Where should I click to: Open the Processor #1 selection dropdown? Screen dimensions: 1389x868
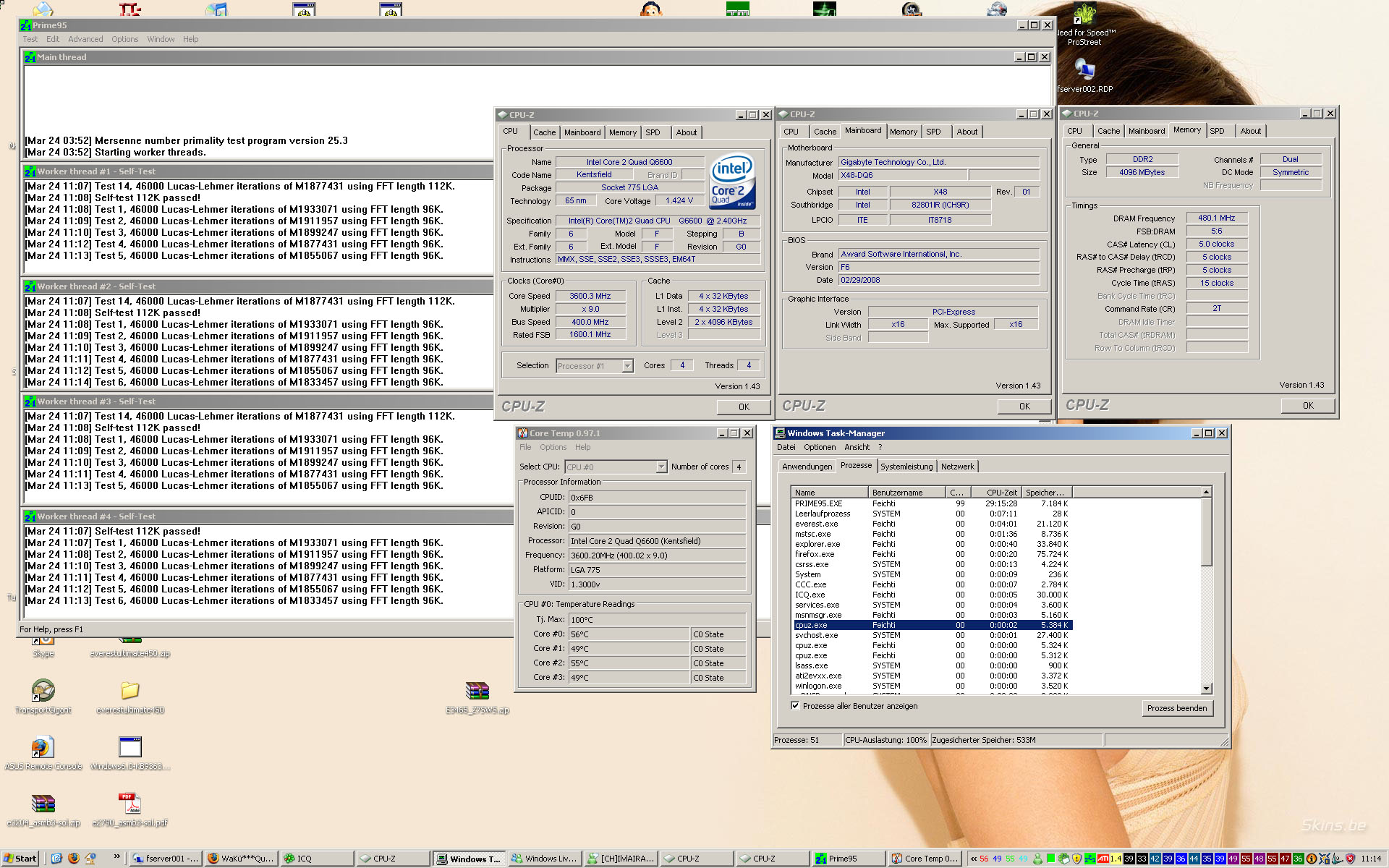(x=627, y=366)
